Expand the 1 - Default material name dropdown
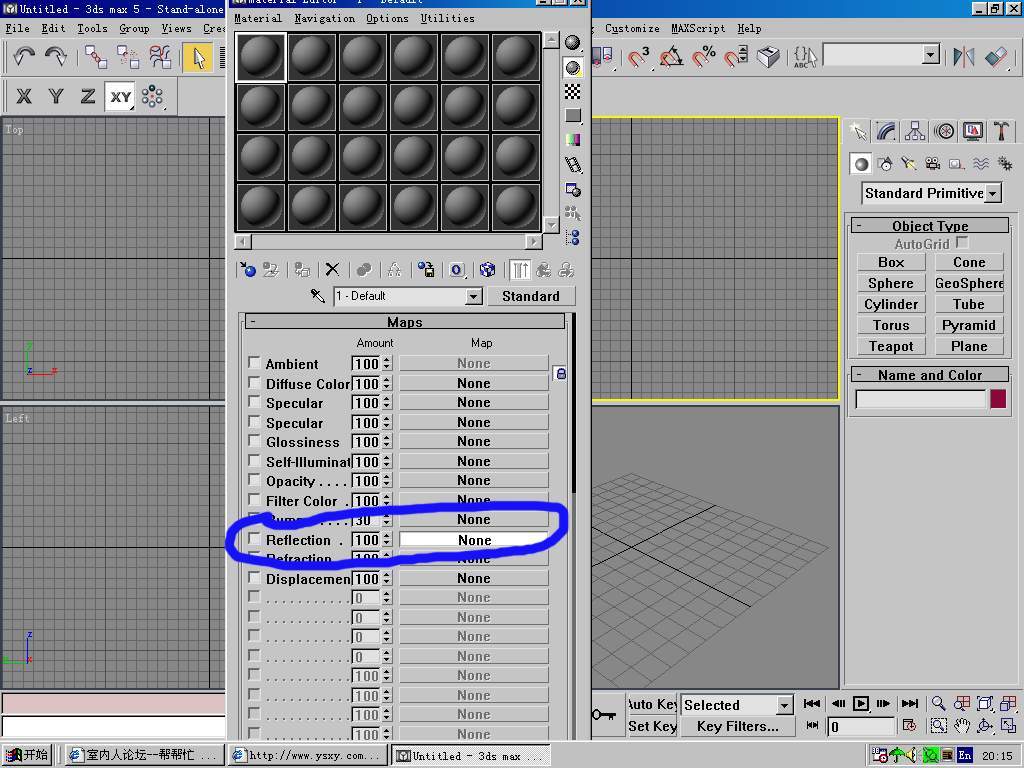This screenshot has width=1024, height=768. coord(473,296)
